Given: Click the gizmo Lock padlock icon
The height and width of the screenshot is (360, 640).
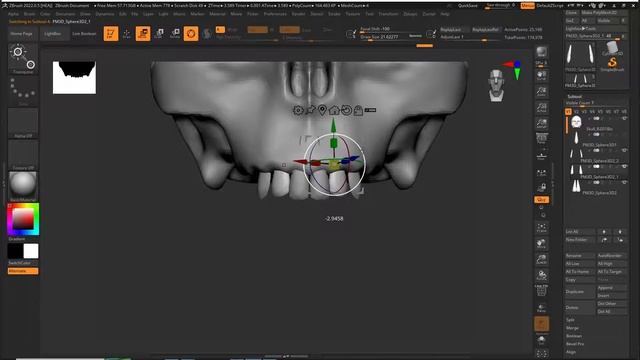Looking at the screenshot, I should [x=358, y=110].
